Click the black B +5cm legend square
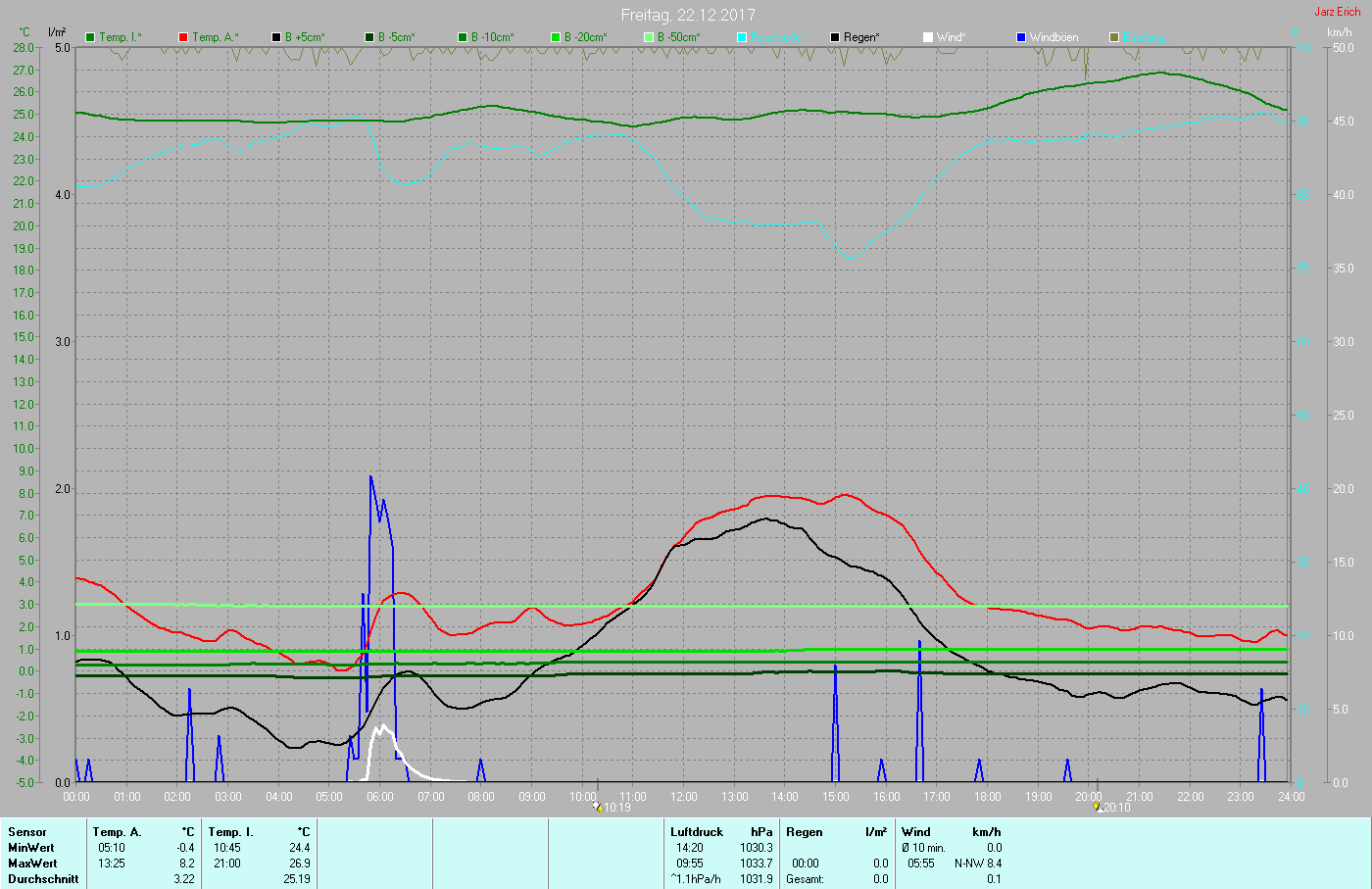1372x889 pixels. [276, 37]
